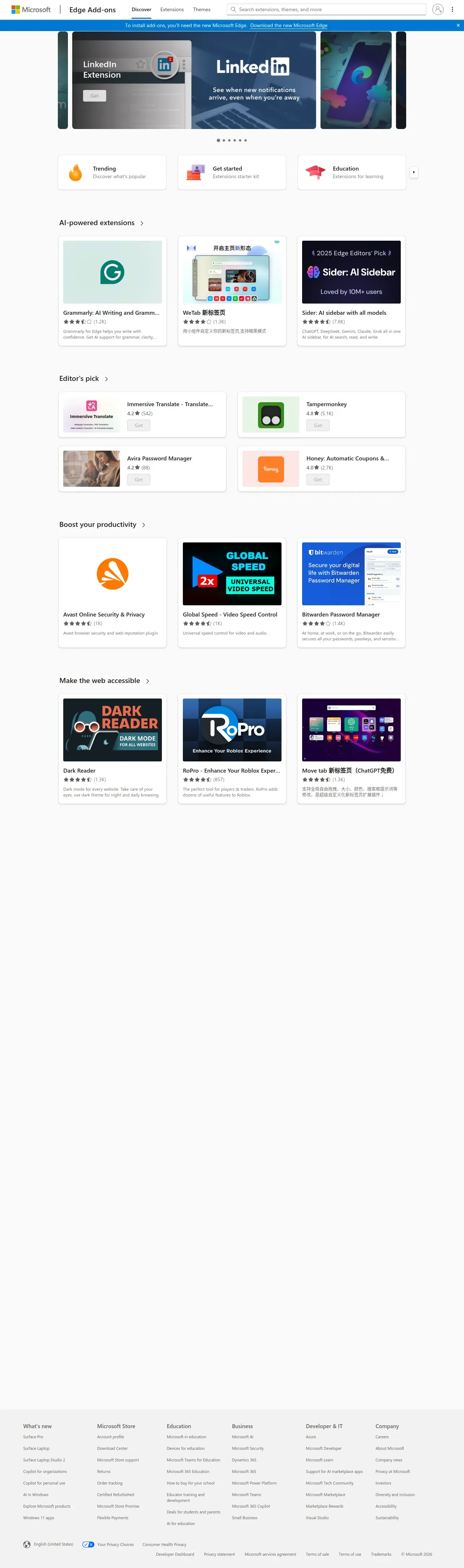Select the first carousel pagination dot
The height and width of the screenshot is (1568, 464).
click(x=219, y=140)
